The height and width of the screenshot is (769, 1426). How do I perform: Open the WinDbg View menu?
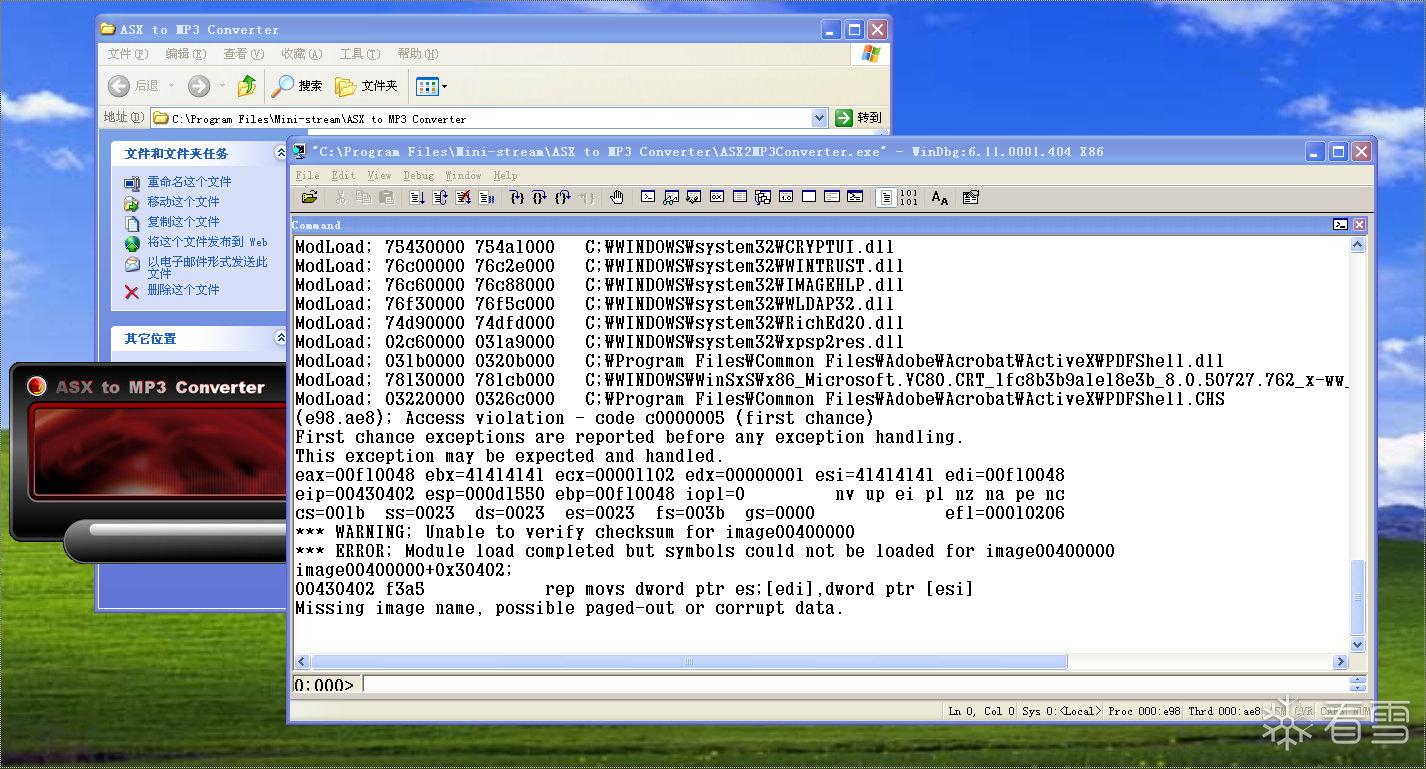click(x=379, y=175)
